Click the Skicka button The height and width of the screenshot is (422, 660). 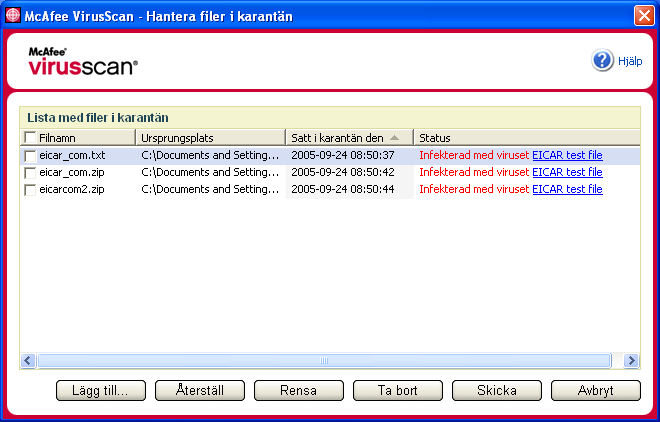click(497, 390)
